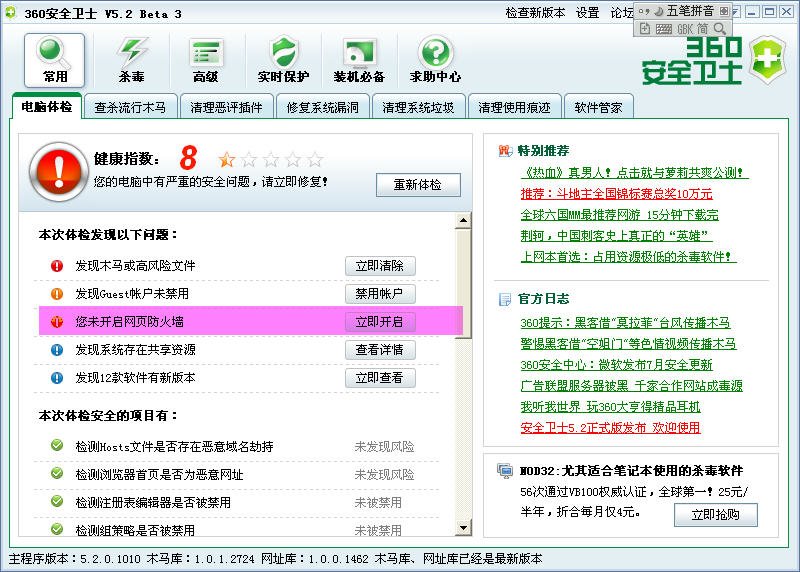Open link 荆轲,中国刺客史上真正的英雄
This screenshot has width=800, height=572.
click(616, 236)
